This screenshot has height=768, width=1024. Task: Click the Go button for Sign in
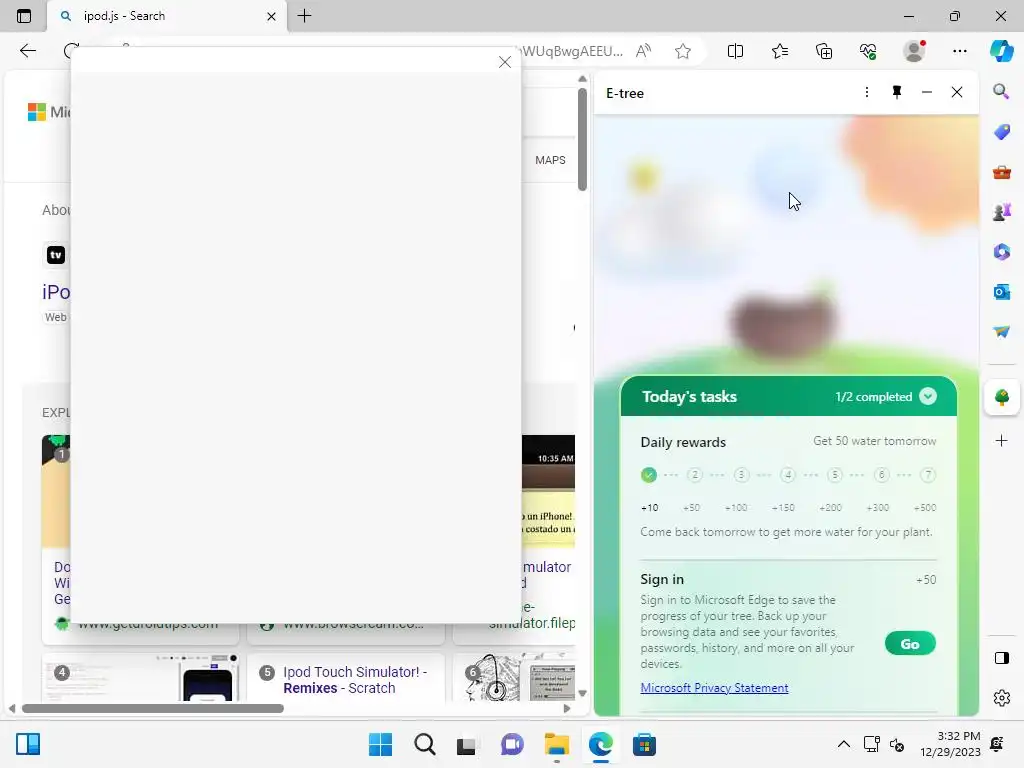pyautogui.click(x=910, y=644)
